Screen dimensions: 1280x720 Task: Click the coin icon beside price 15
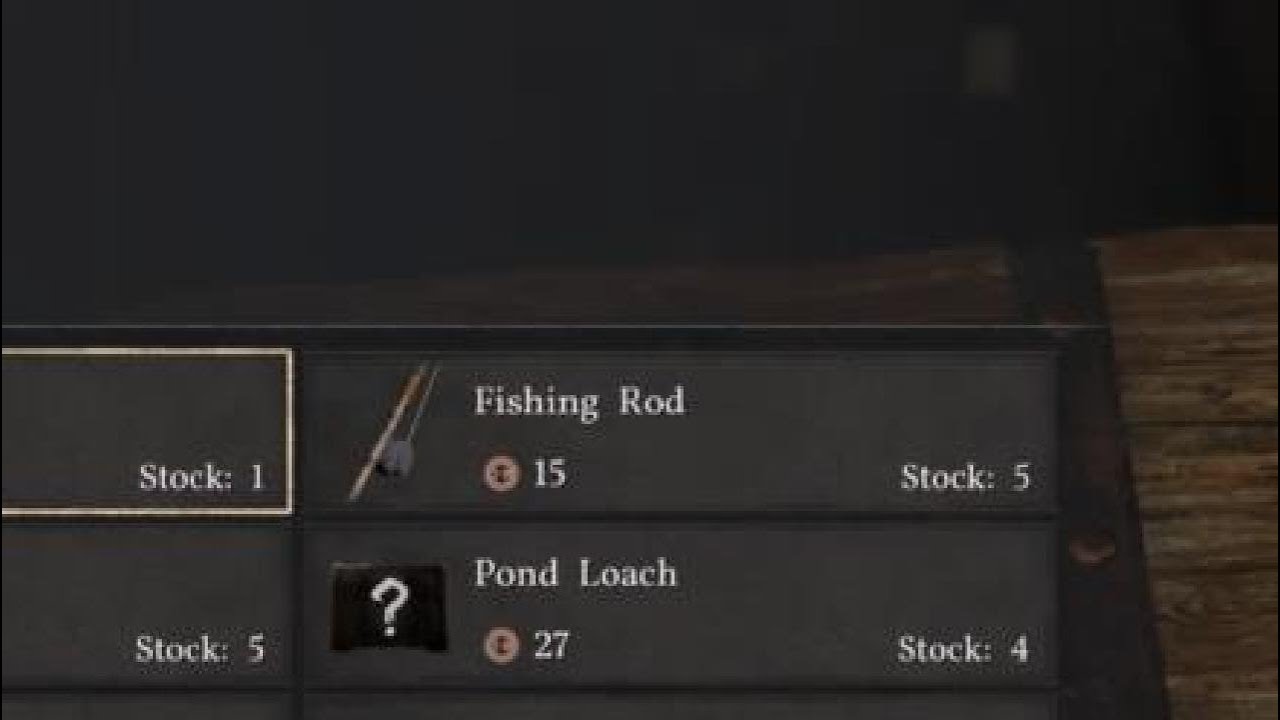pos(501,473)
